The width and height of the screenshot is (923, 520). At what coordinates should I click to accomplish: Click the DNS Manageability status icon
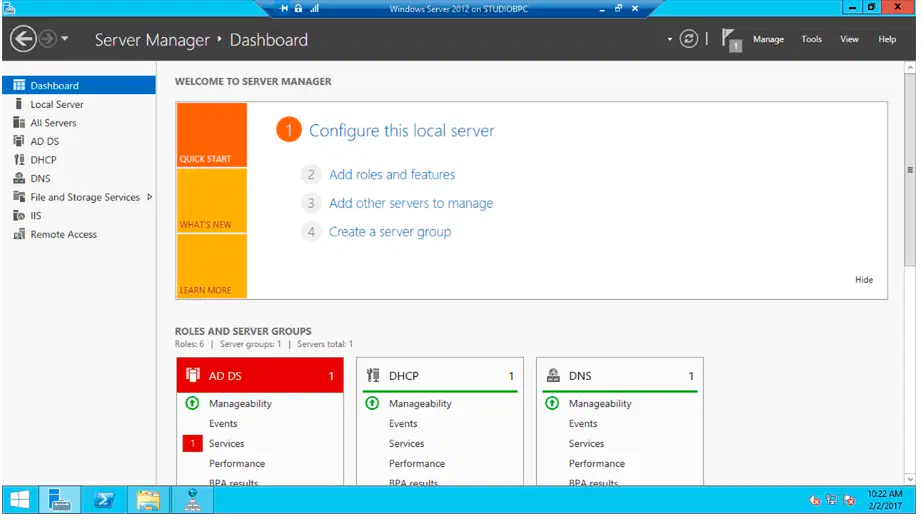(x=552, y=403)
